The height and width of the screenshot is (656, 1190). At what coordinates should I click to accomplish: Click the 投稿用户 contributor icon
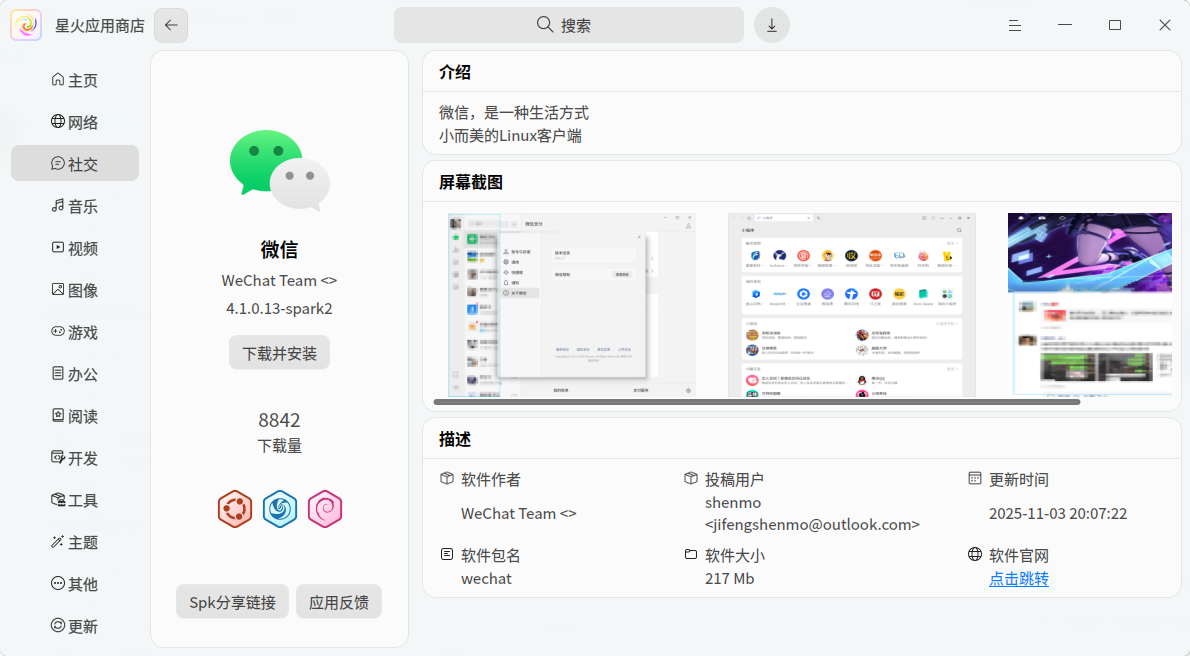691,478
